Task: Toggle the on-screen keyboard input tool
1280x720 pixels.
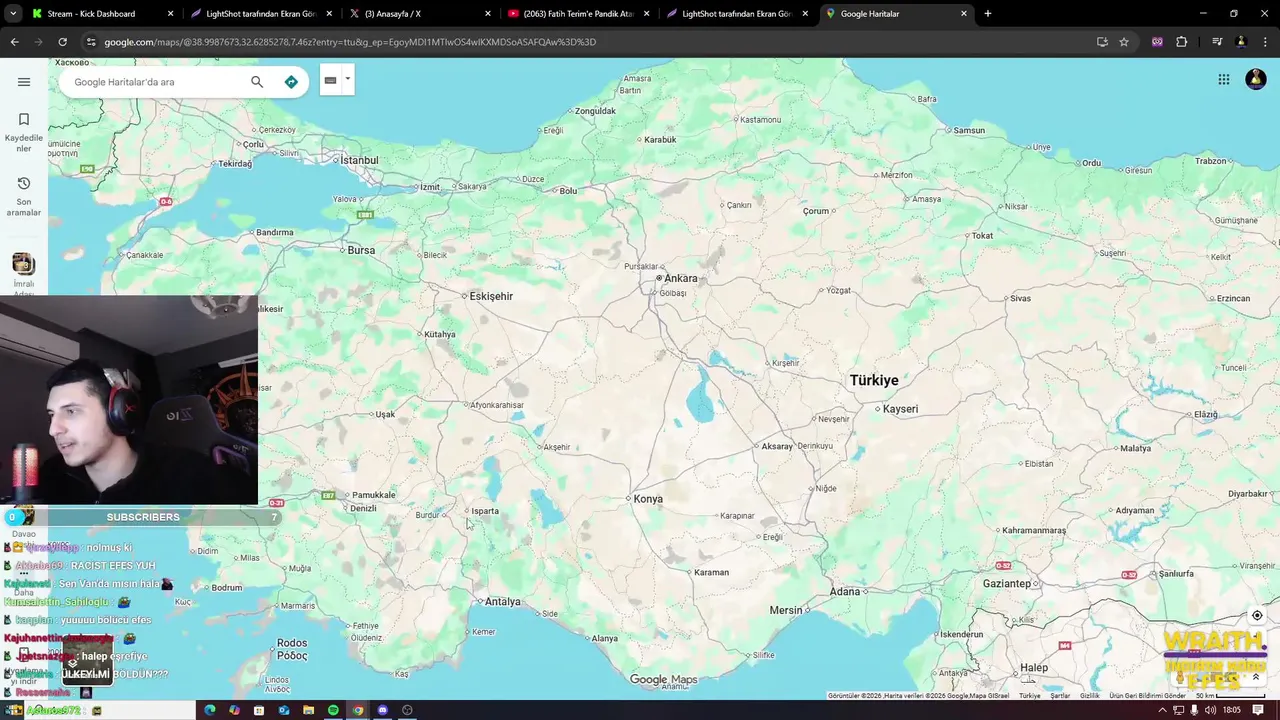Action: coord(330,80)
